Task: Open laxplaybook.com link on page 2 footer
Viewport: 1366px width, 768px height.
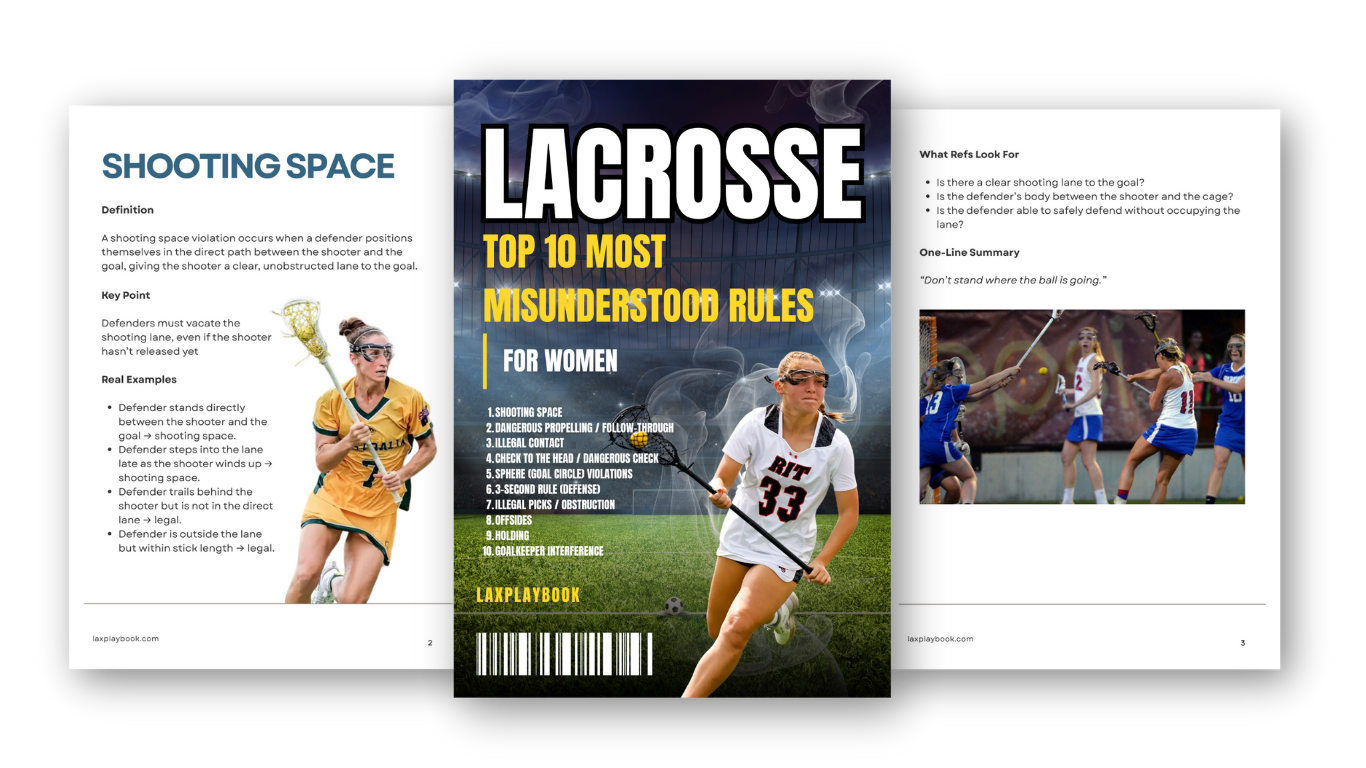Action: pos(125,638)
